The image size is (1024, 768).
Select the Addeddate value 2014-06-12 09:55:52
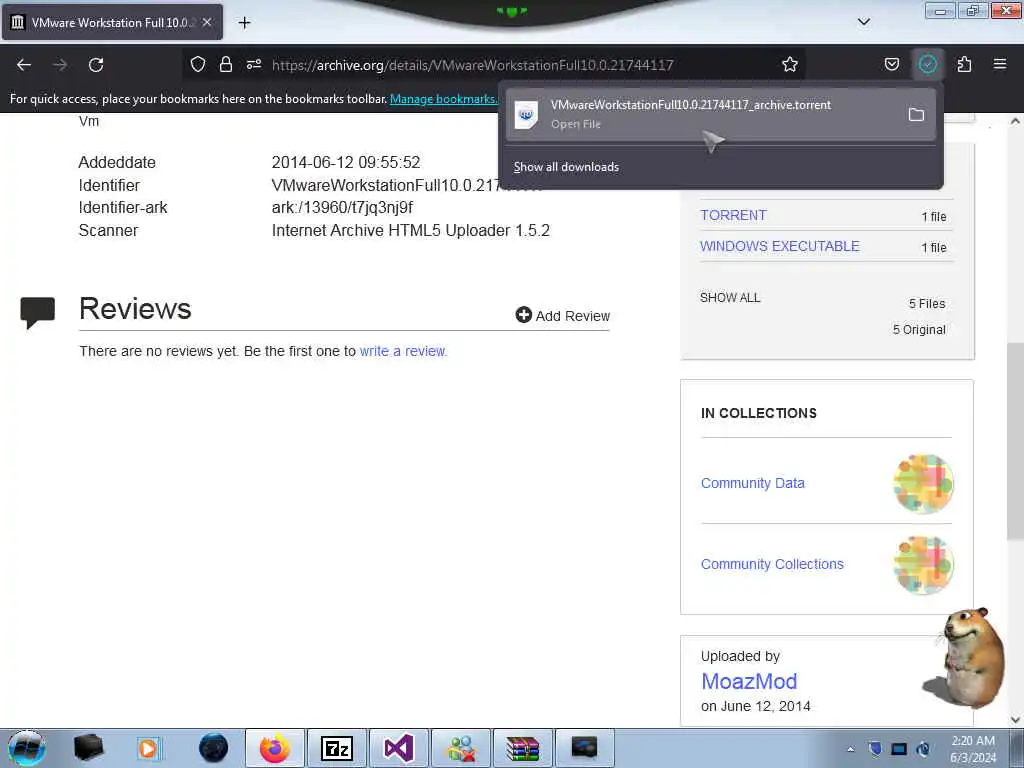[x=345, y=163]
